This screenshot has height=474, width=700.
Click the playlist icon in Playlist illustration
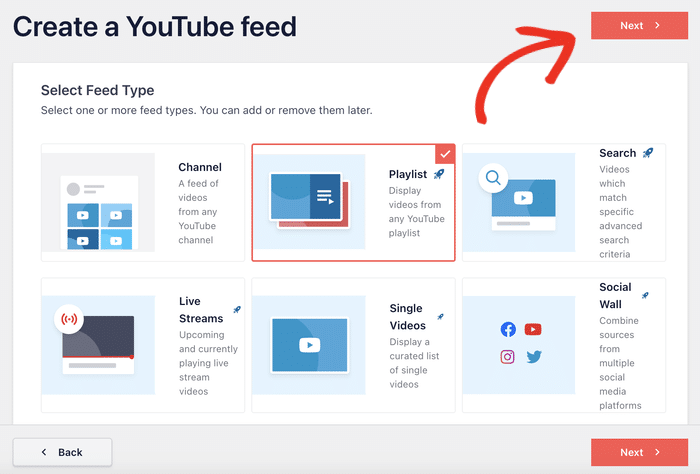(x=325, y=196)
